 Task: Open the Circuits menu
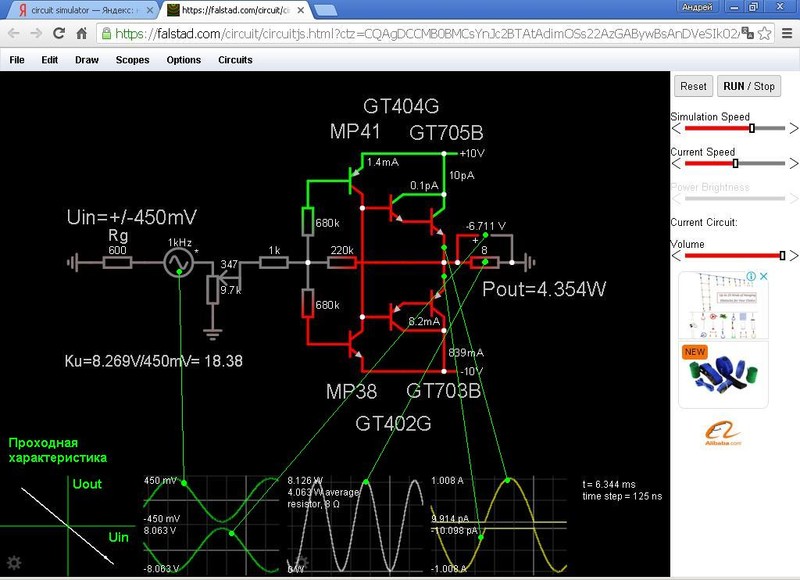coord(235,60)
